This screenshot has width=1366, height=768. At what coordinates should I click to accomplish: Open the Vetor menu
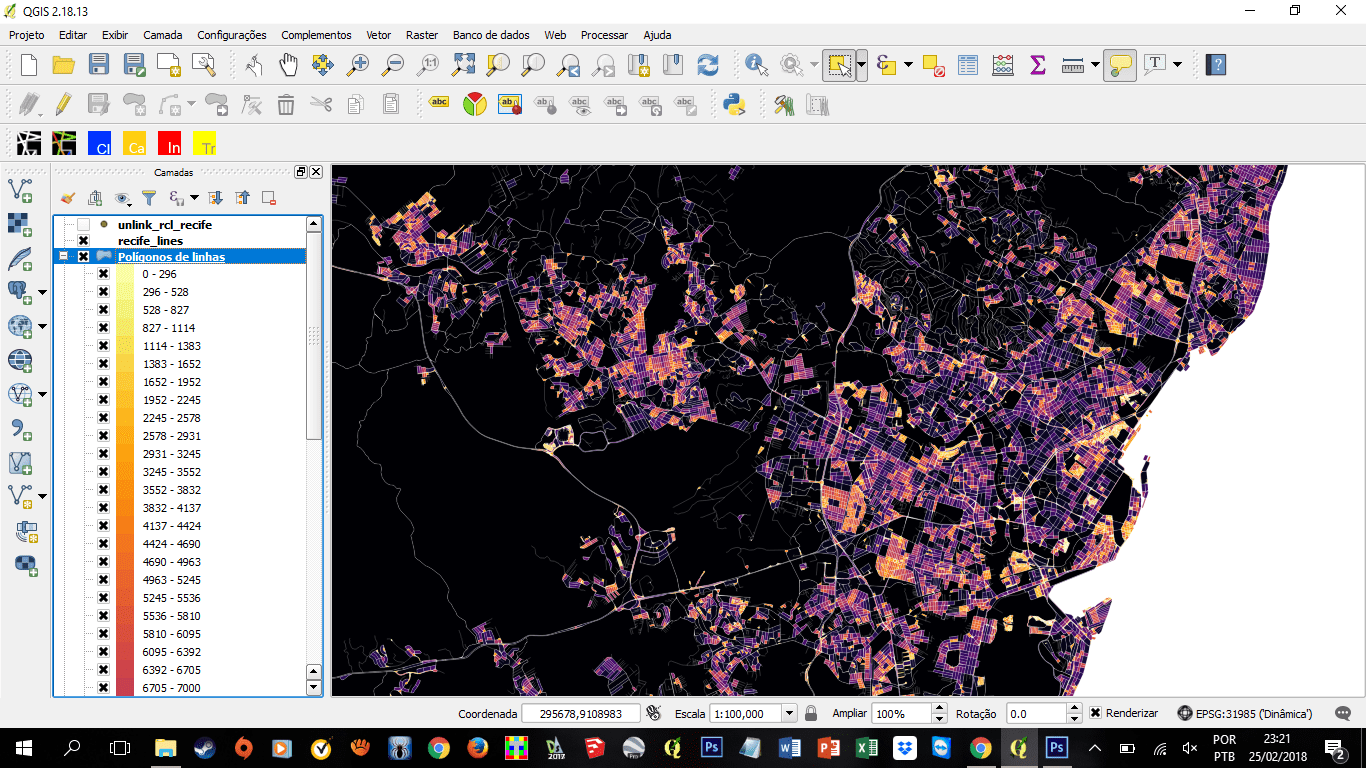point(378,35)
